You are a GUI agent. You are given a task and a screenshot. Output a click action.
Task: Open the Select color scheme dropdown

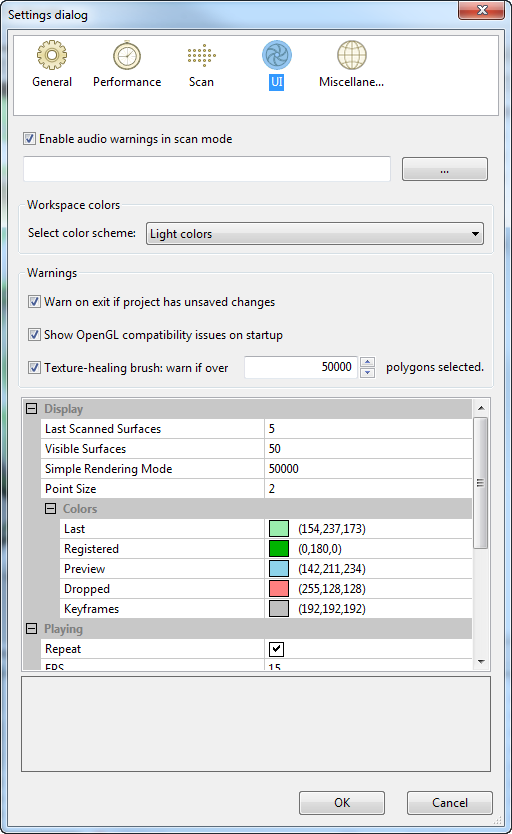point(315,233)
